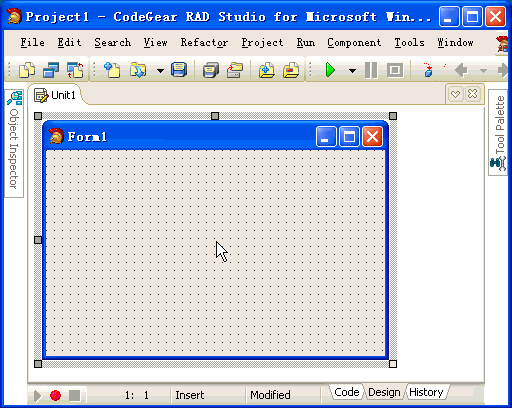Screen dimensions: 512x408
Task: Open the Tools menu
Action: [x=410, y=43]
